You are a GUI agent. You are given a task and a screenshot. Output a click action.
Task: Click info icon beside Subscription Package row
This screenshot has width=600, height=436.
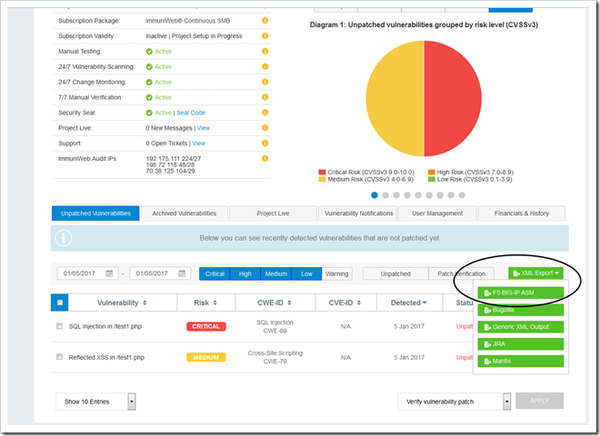265,20
